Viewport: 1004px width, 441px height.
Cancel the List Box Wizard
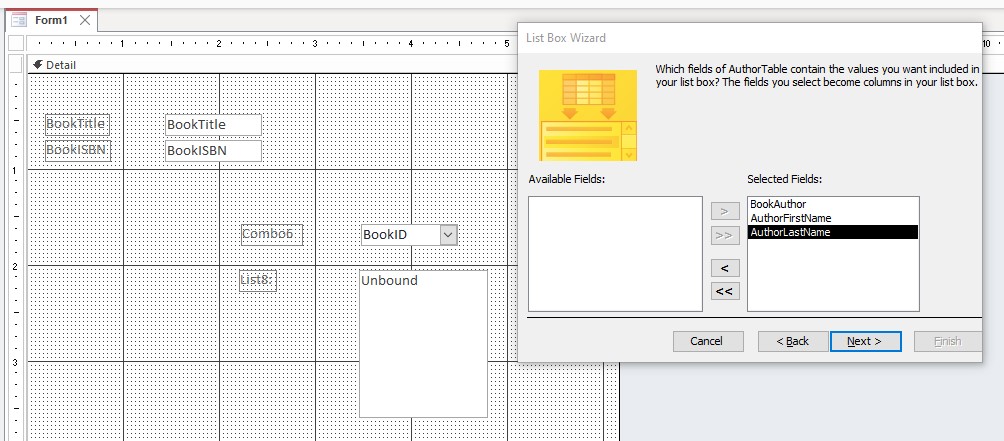[x=707, y=341]
